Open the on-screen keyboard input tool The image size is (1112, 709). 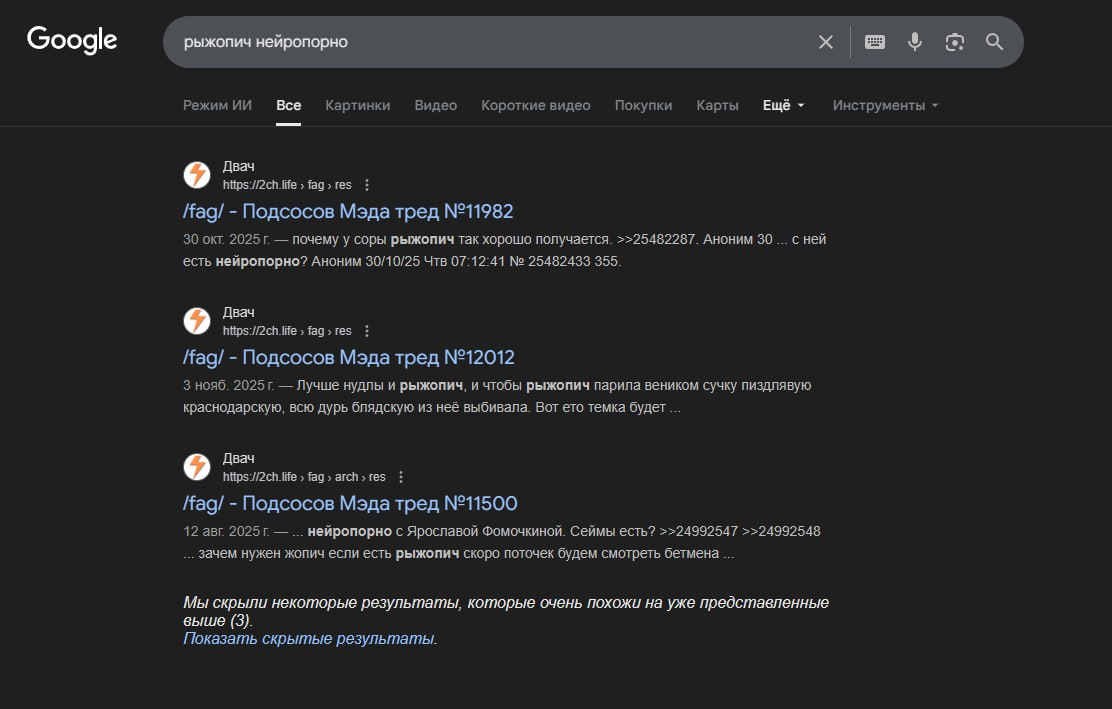coord(874,42)
